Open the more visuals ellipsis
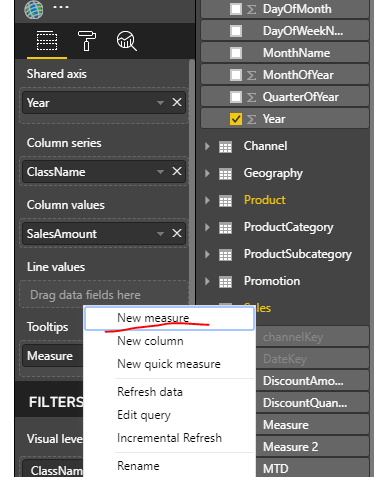 61,7
